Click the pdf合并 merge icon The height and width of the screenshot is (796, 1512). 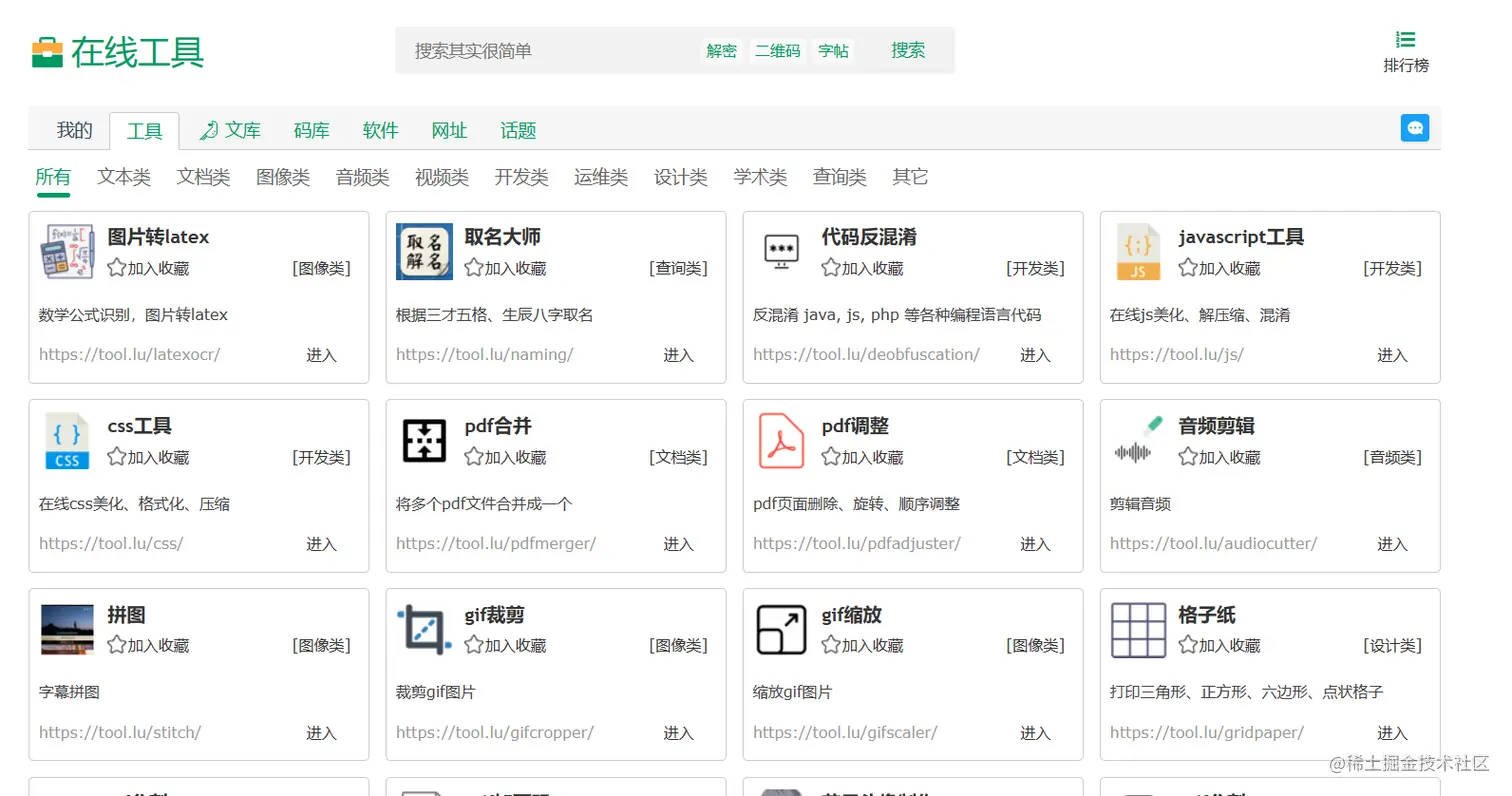coord(424,441)
